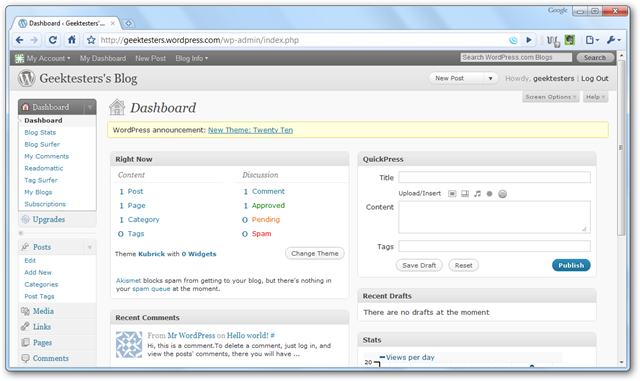Click the blue play arrow in address bar

[529, 40]
